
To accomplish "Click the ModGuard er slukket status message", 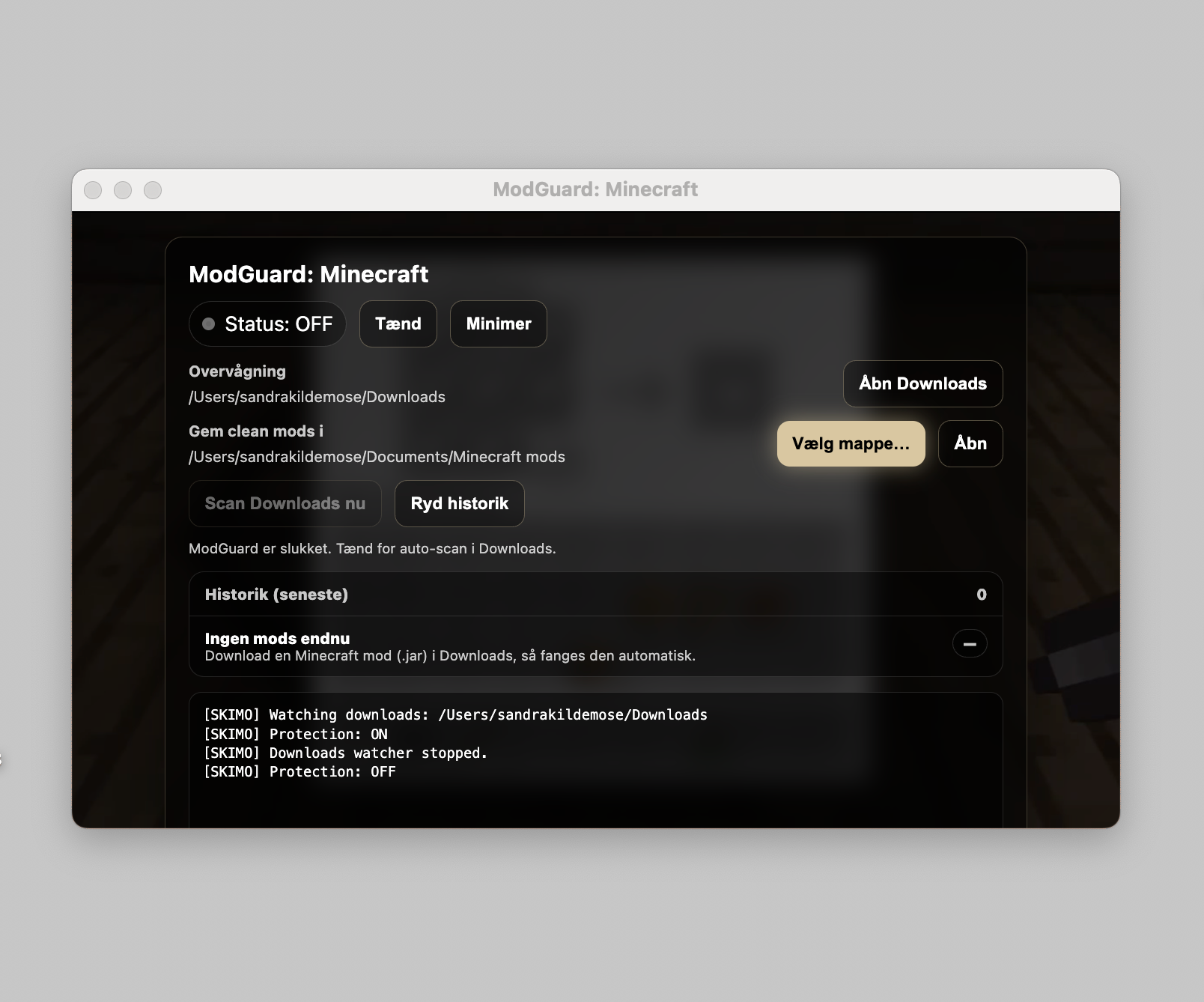I will pos(372,548).
